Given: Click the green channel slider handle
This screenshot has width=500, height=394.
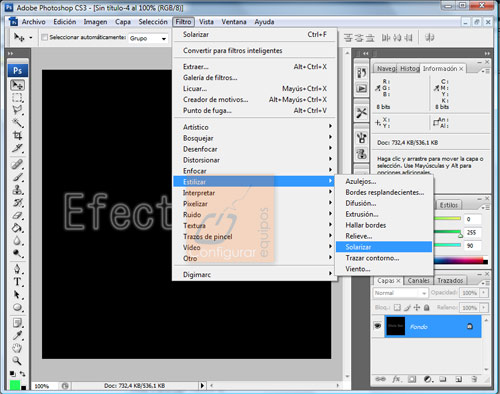Looking at the screenshot, I should (x=460, y=235).
